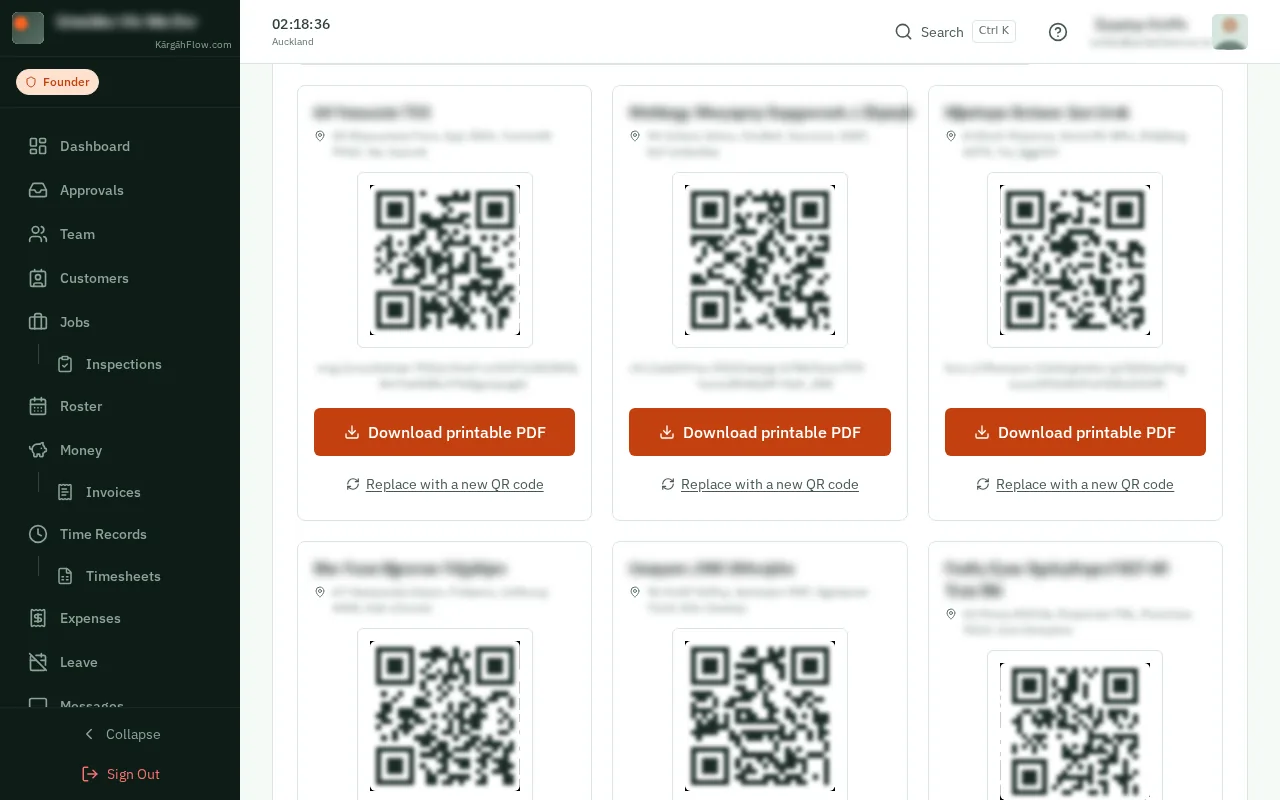Click the QR code image in first top-row card
The image size is (1280, 800).
[x=445, y=260]
